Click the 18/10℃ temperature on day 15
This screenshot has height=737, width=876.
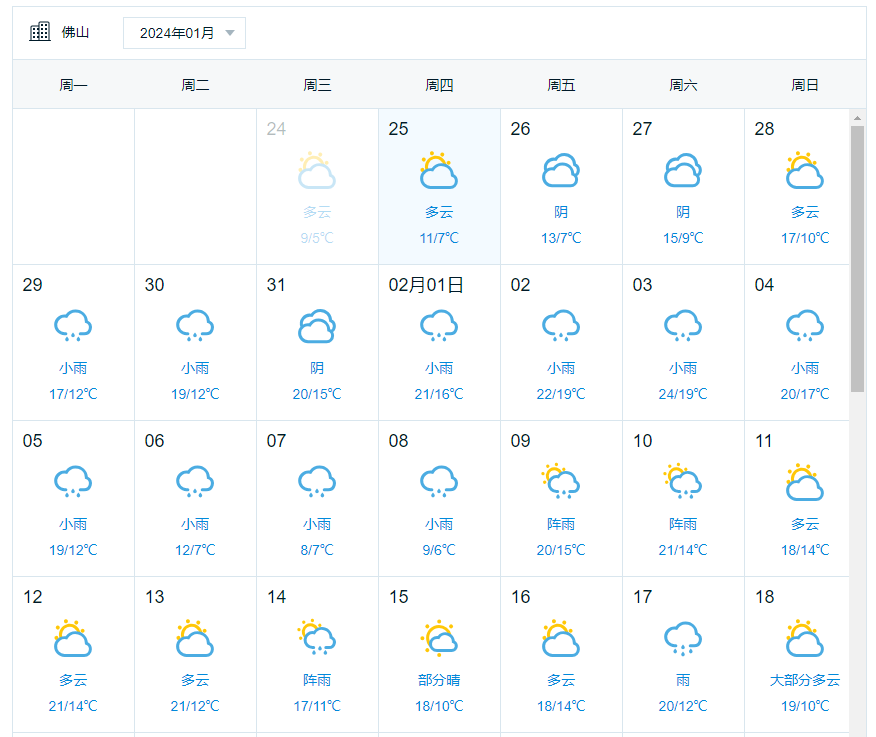(x=439, y=706)
